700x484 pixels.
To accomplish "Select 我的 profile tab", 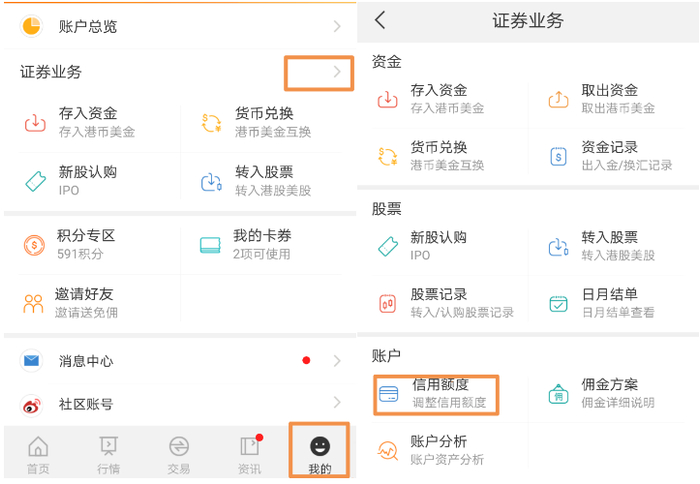I will point(320,453).
